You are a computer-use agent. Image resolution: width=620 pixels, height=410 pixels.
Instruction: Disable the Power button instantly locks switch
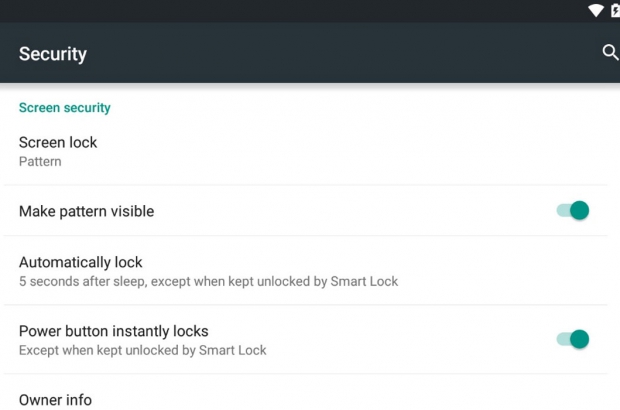pyautogui.click(x=573, y=340)
